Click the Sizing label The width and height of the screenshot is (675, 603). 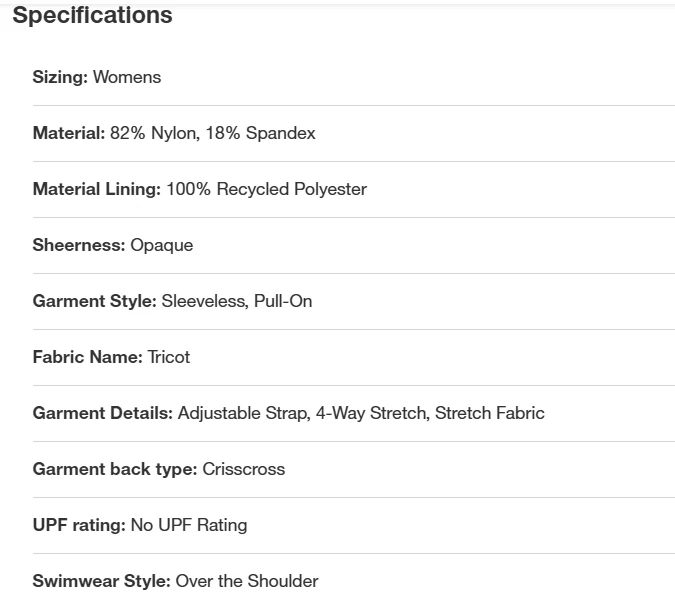click(x=60, y=77)
